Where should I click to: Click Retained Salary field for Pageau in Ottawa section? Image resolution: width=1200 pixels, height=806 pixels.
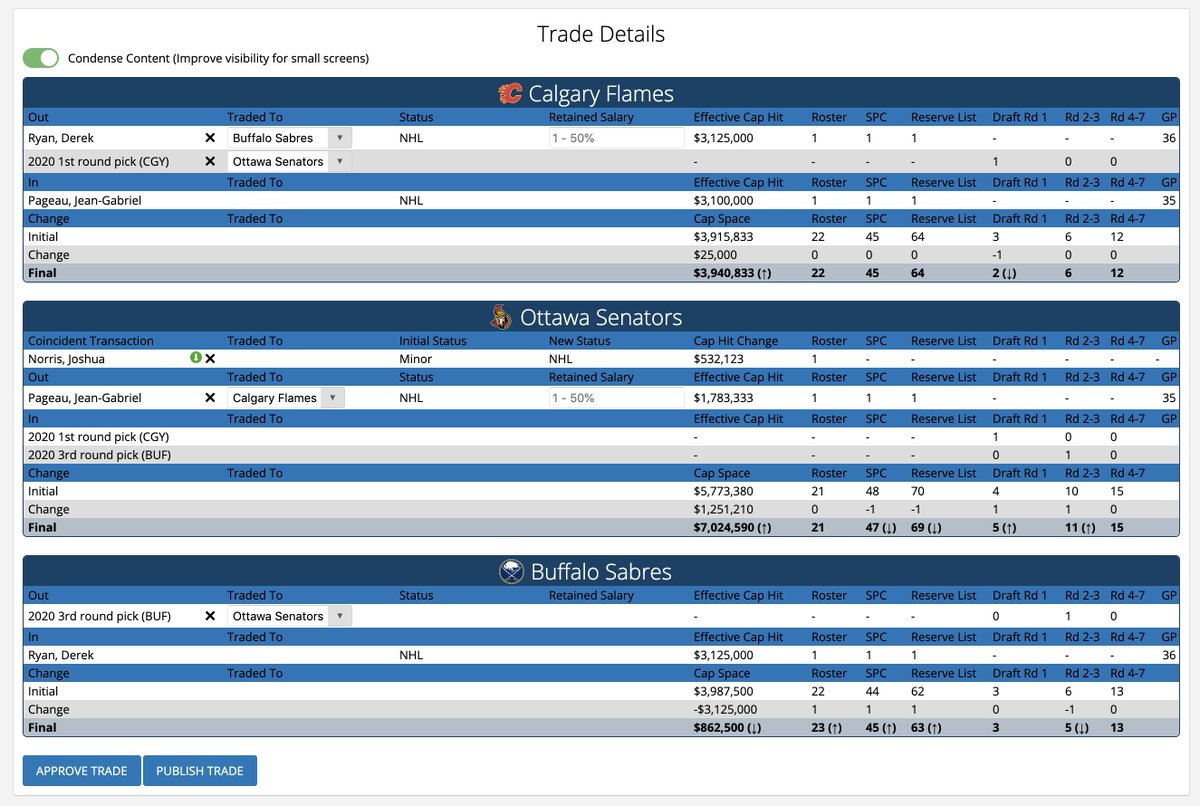click(x=615, y=398)
